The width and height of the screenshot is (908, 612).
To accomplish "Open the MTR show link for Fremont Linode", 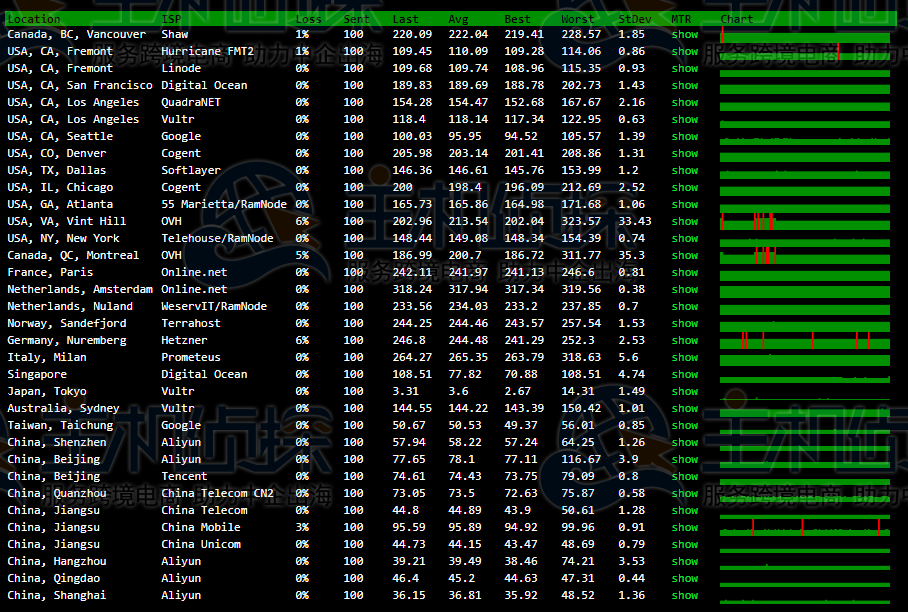I will pyautogui.click(x=684, y=69).
